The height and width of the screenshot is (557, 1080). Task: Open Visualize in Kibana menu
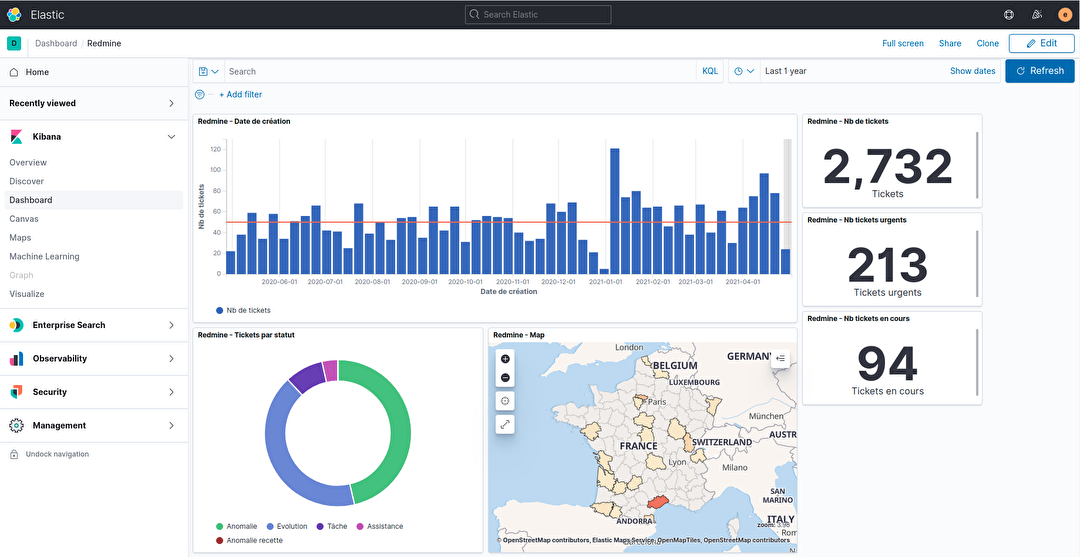point(27,293)
